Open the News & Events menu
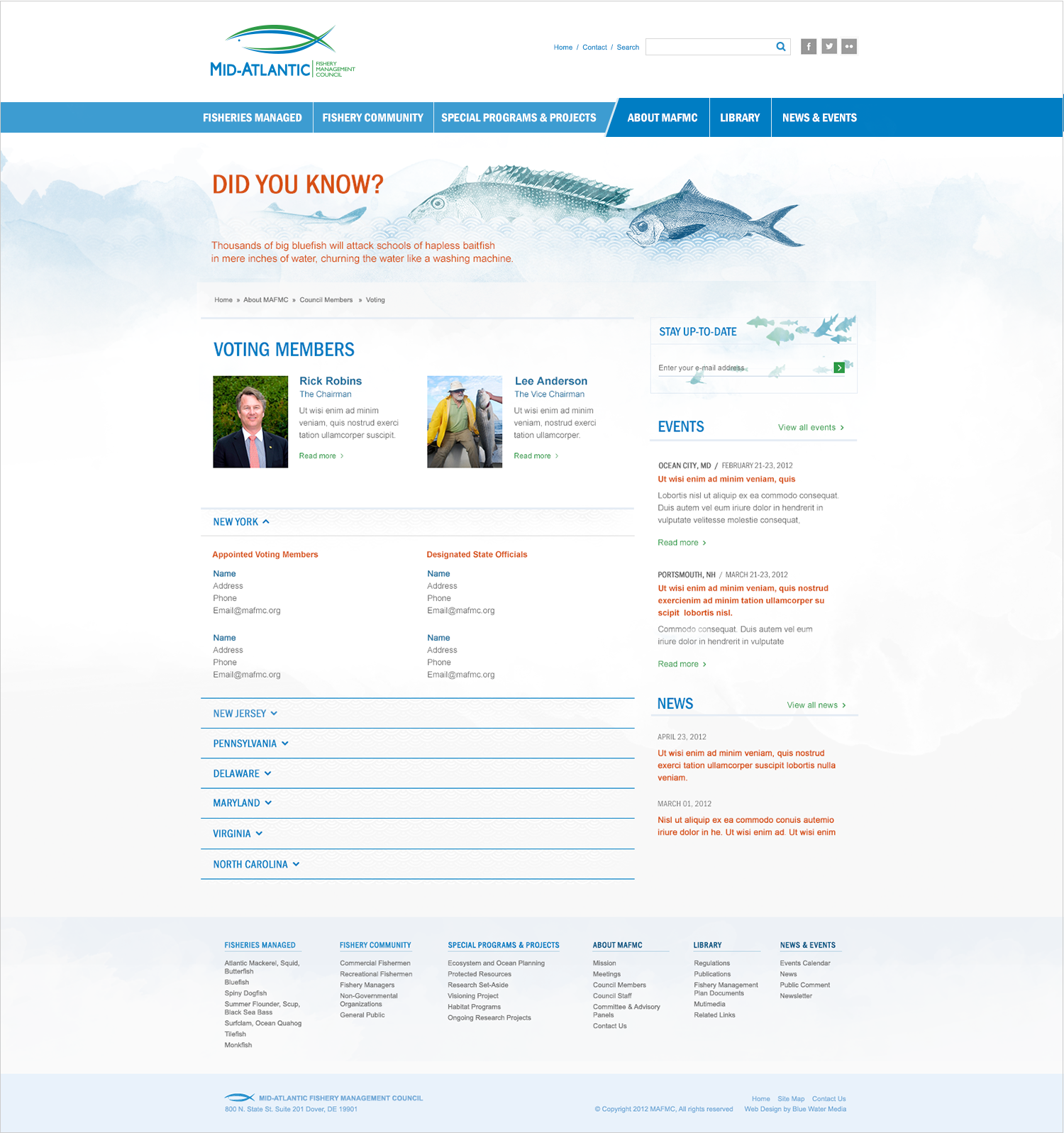 (819, 118)
